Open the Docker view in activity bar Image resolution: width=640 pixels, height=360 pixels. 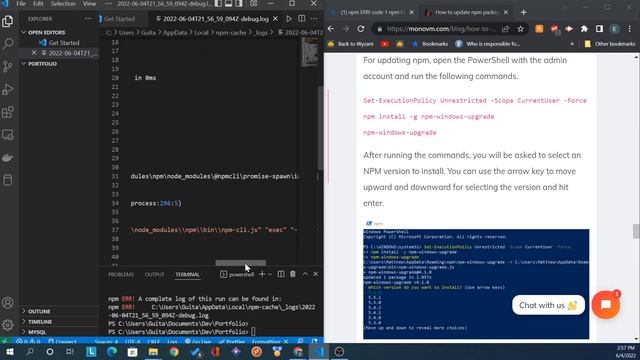[x=8, y=158]
